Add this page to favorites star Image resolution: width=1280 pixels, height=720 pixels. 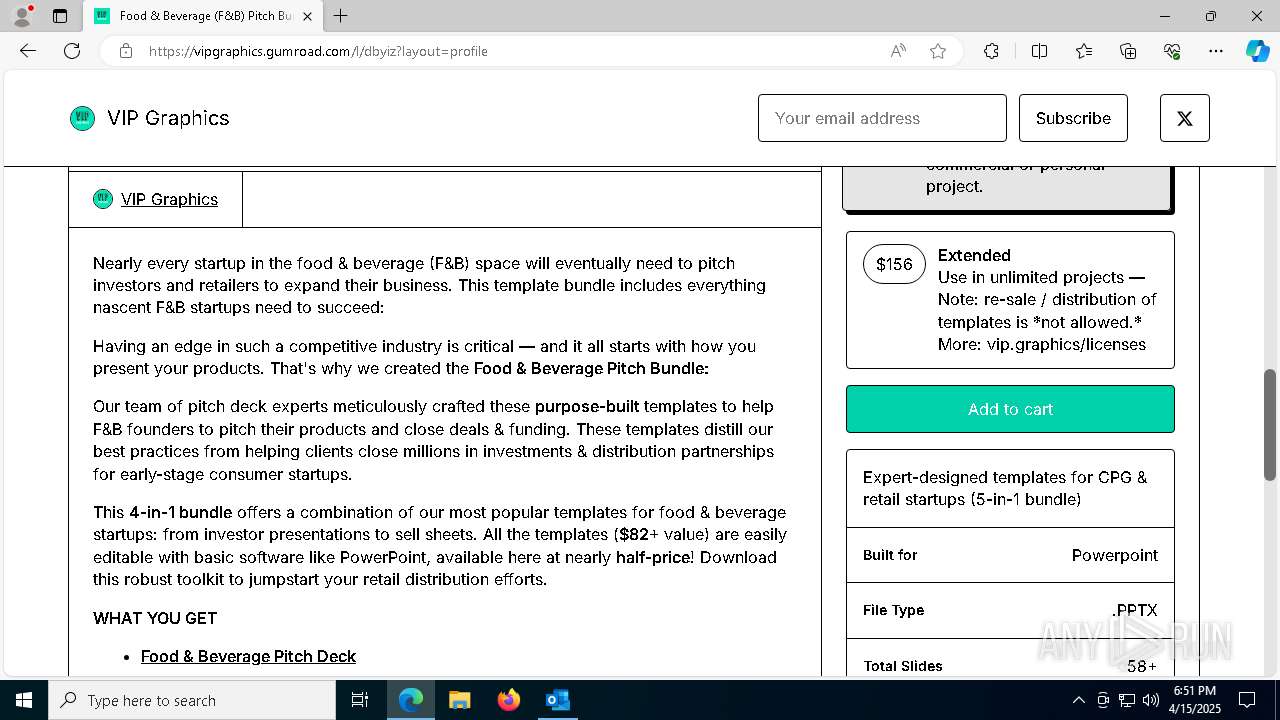tap(938, 51)
